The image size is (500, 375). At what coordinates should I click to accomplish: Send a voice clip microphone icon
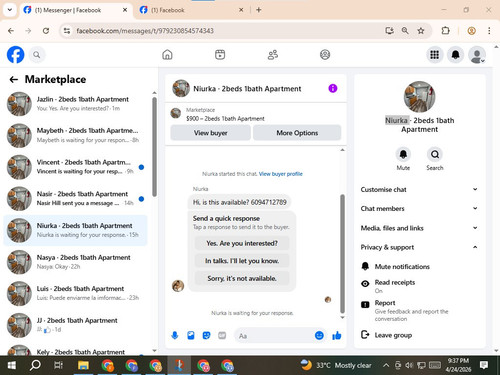(x=175, y=335)
